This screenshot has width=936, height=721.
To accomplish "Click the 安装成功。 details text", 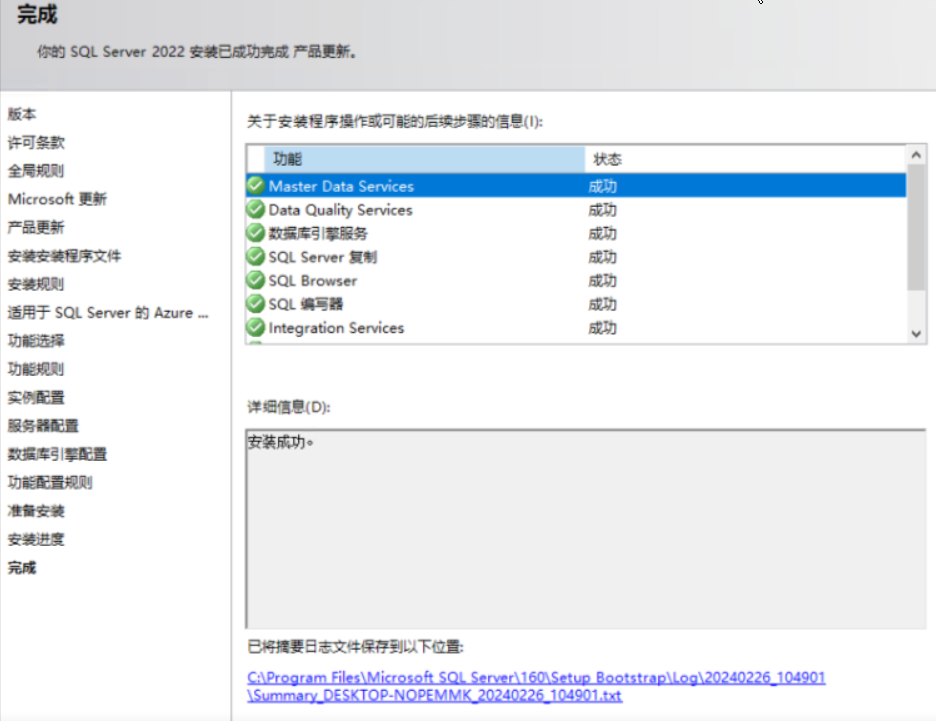I will [281, 442].
